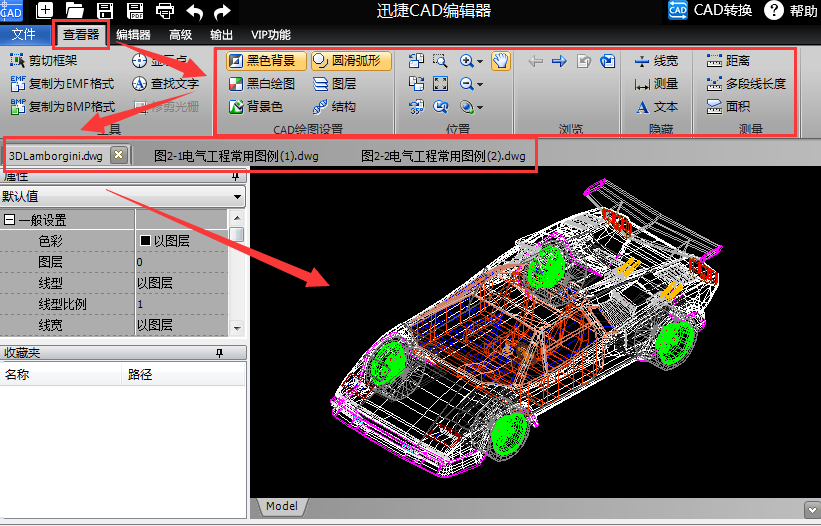Viewport: 821px width, 526px height.
Task: Switch to the 编辑器 ribbon tab
Action: pyautogui.click(x=134, y=35)
